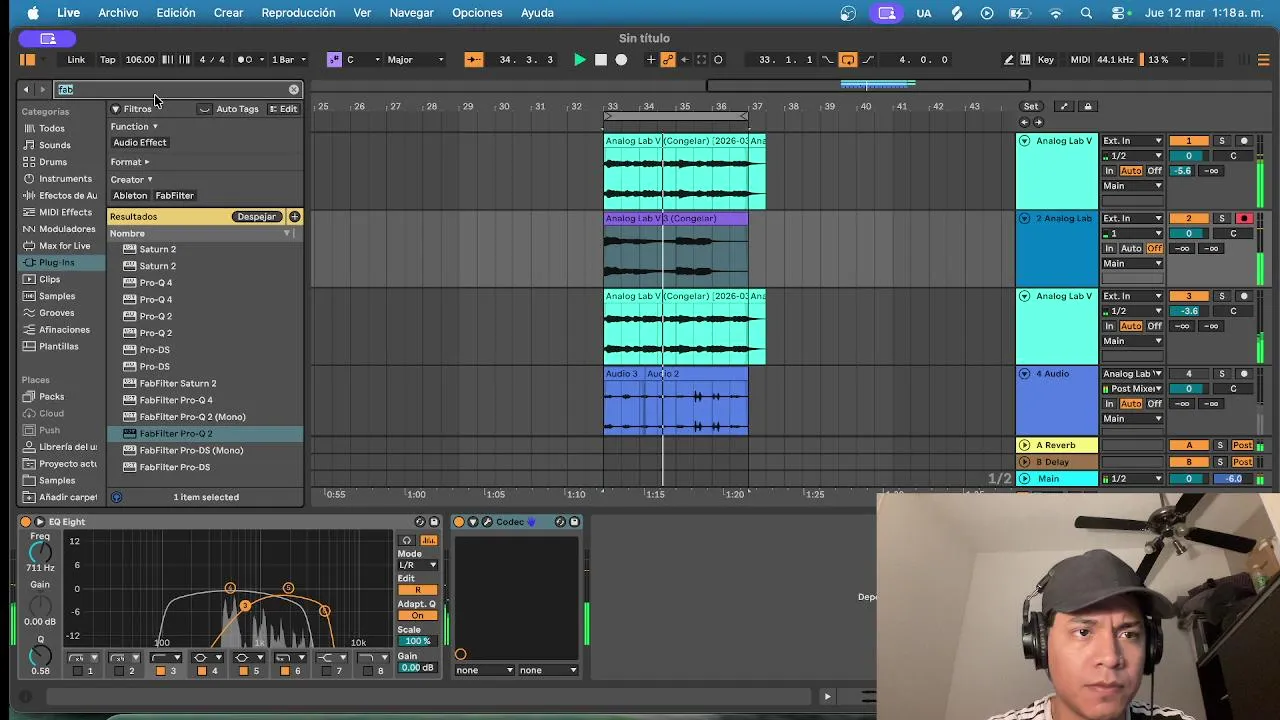Solo track 1 Analog Lab V
The height and width of the screenshot is (720, 1280).
click(x=1221, y=141)
